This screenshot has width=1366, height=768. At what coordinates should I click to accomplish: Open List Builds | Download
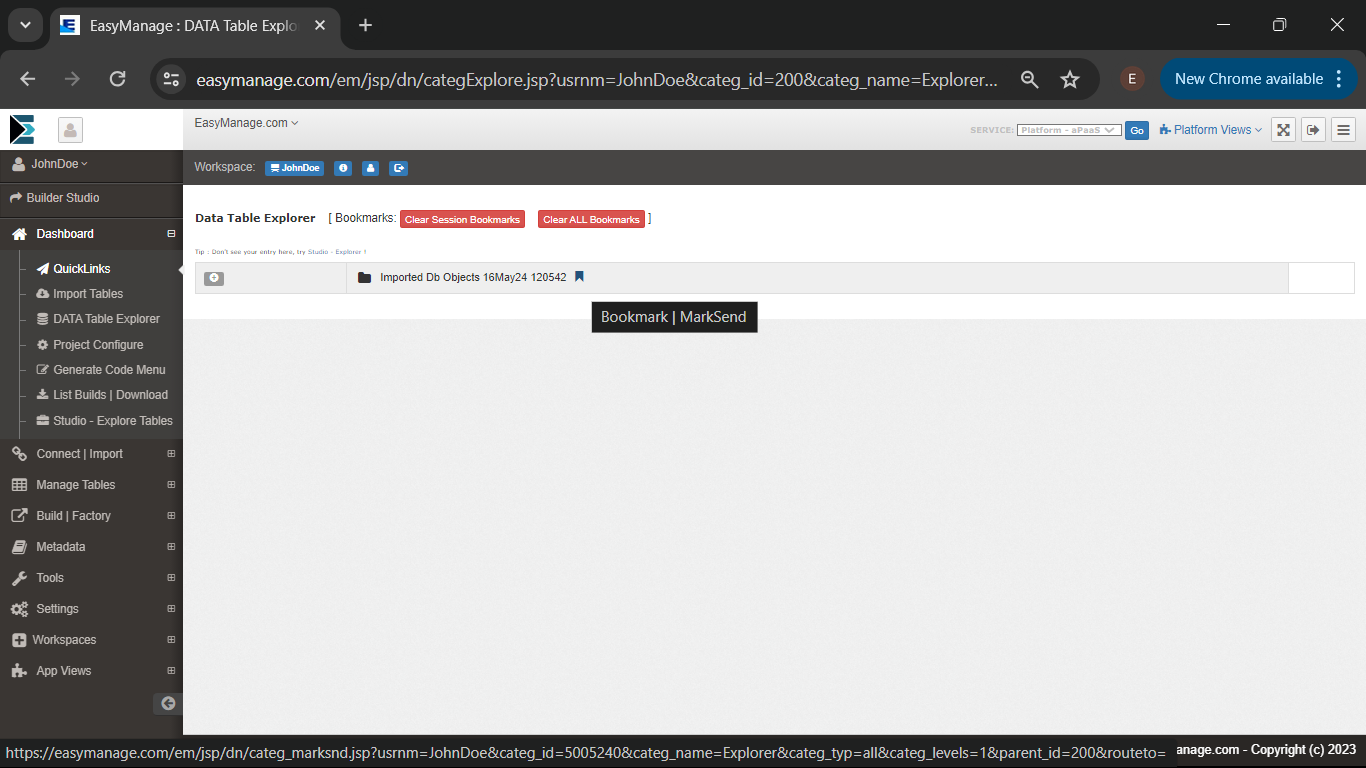click(x=102, y=395)
